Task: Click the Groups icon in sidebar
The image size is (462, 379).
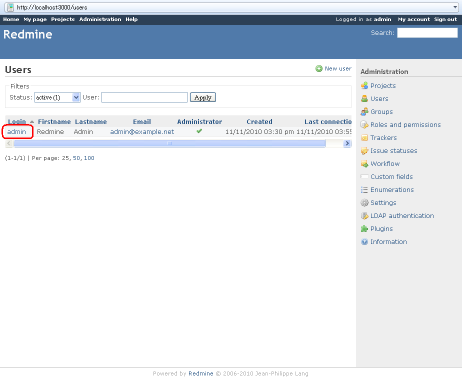Action: point(364,112)
